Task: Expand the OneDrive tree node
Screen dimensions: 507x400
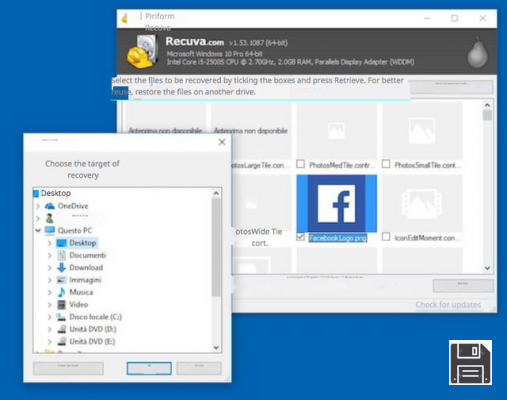Action: [38, 206]
